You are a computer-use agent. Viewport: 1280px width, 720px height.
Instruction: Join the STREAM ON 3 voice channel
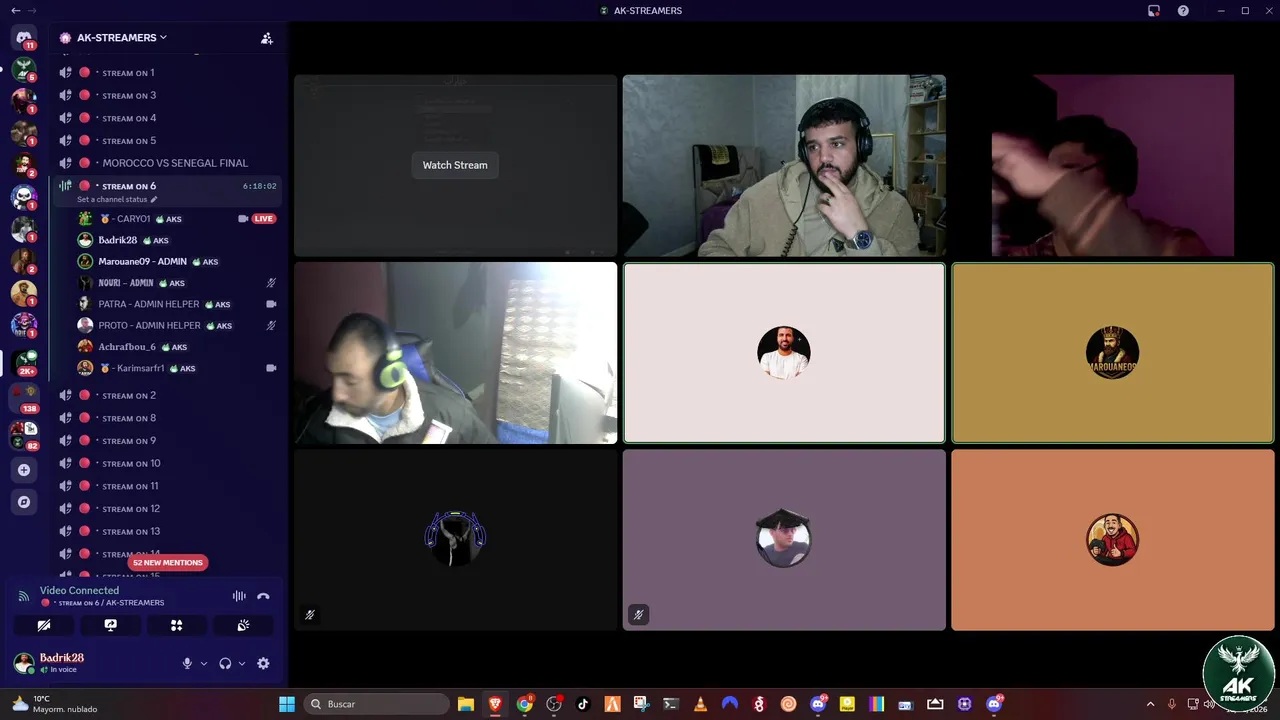(167, 95)
